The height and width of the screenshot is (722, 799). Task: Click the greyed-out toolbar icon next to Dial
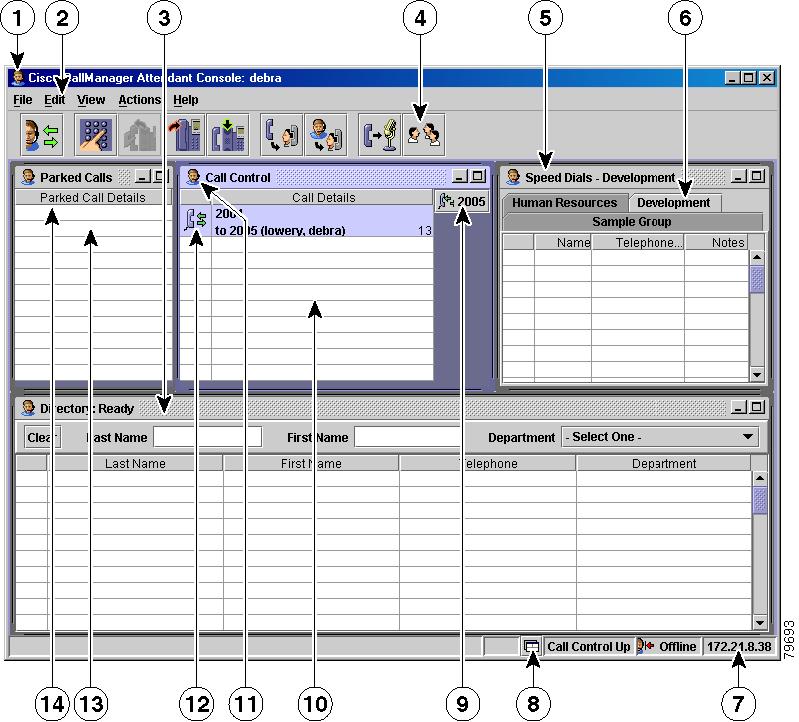click(x=140, y=135)
